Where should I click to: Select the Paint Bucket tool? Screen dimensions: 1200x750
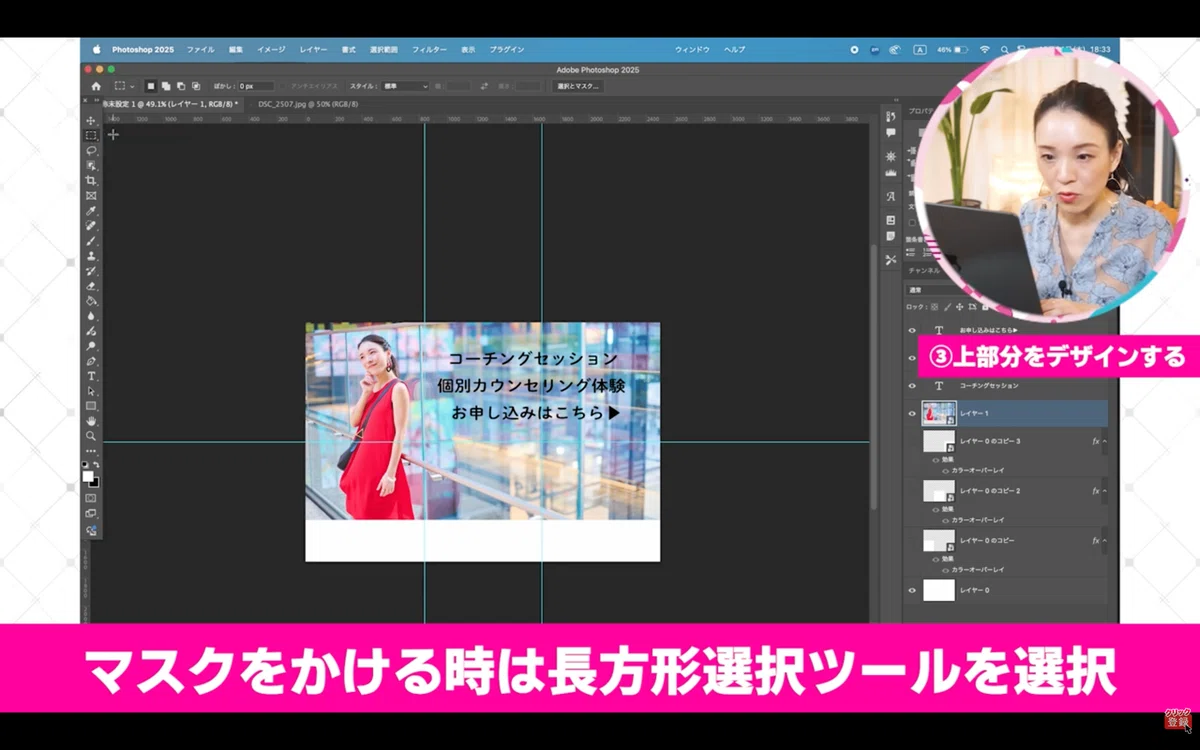click(x=91, y=301)
